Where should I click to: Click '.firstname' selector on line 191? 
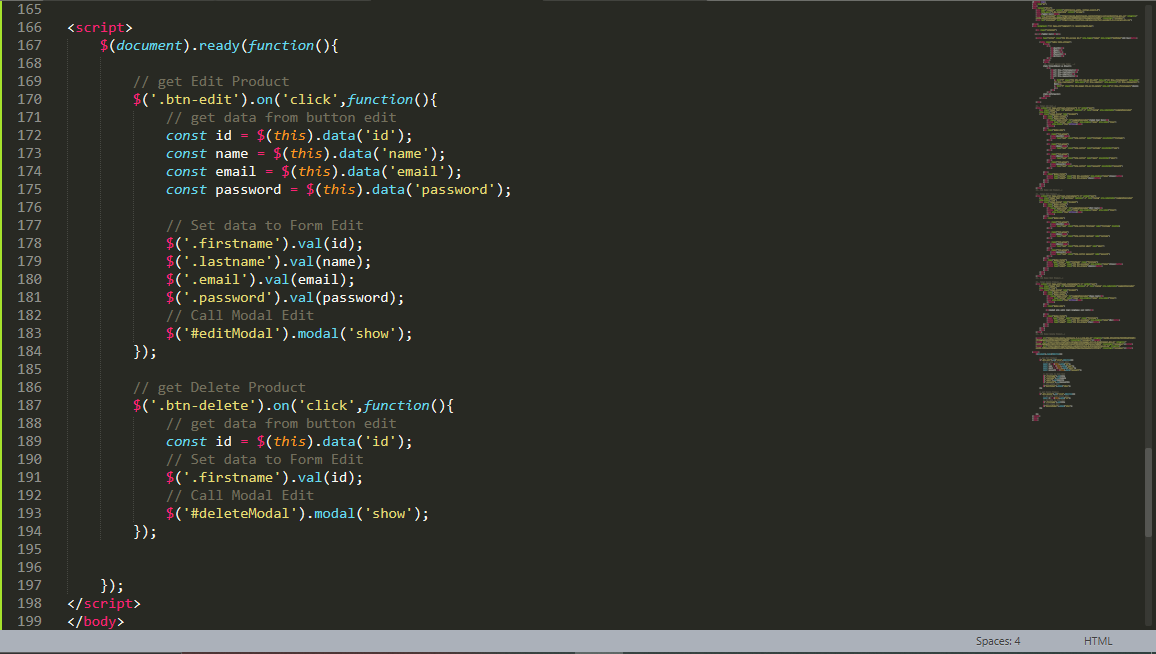point(231,478)
